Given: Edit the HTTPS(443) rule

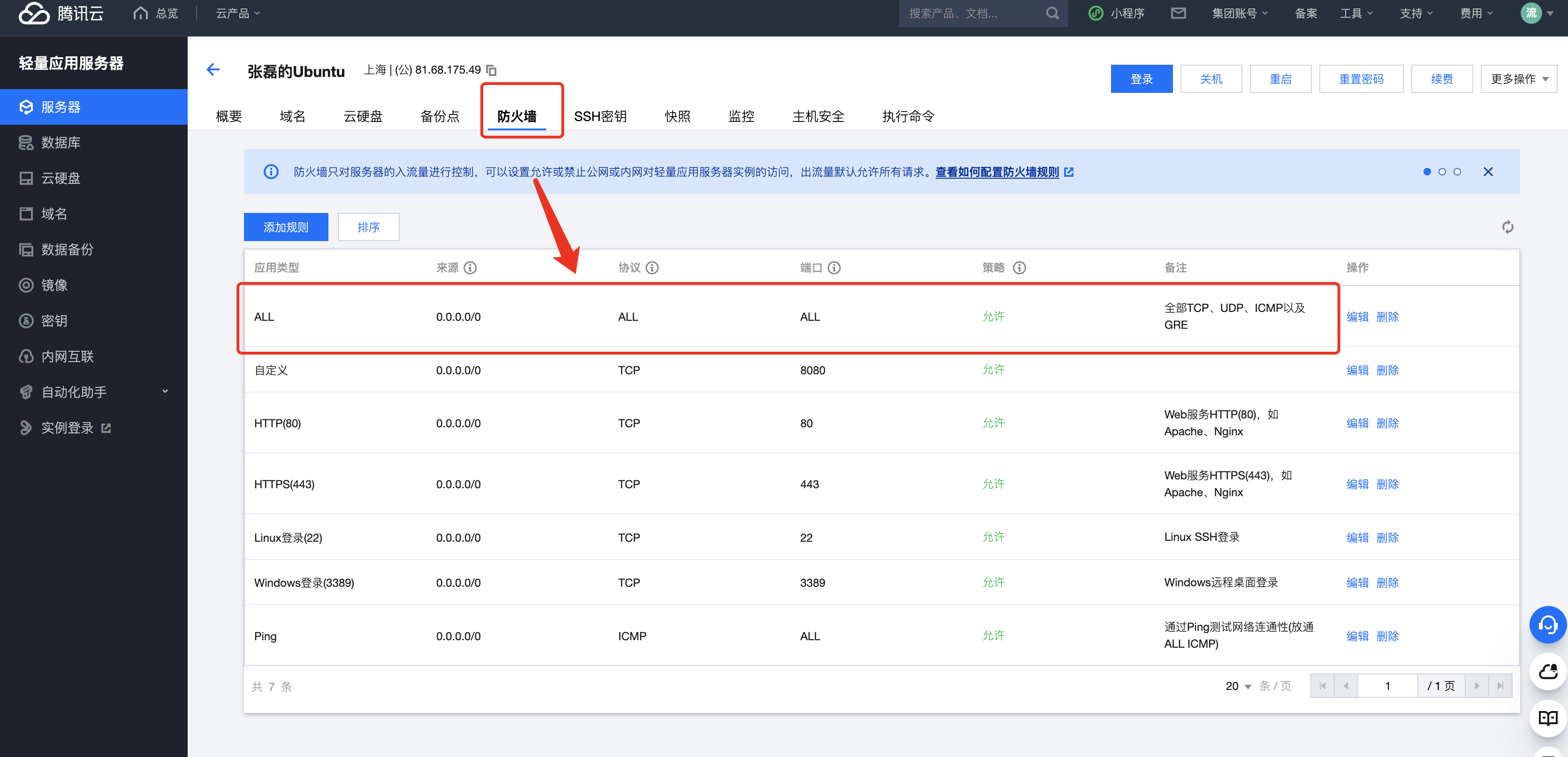Looking at the screenshot, I should (1357, 484).
